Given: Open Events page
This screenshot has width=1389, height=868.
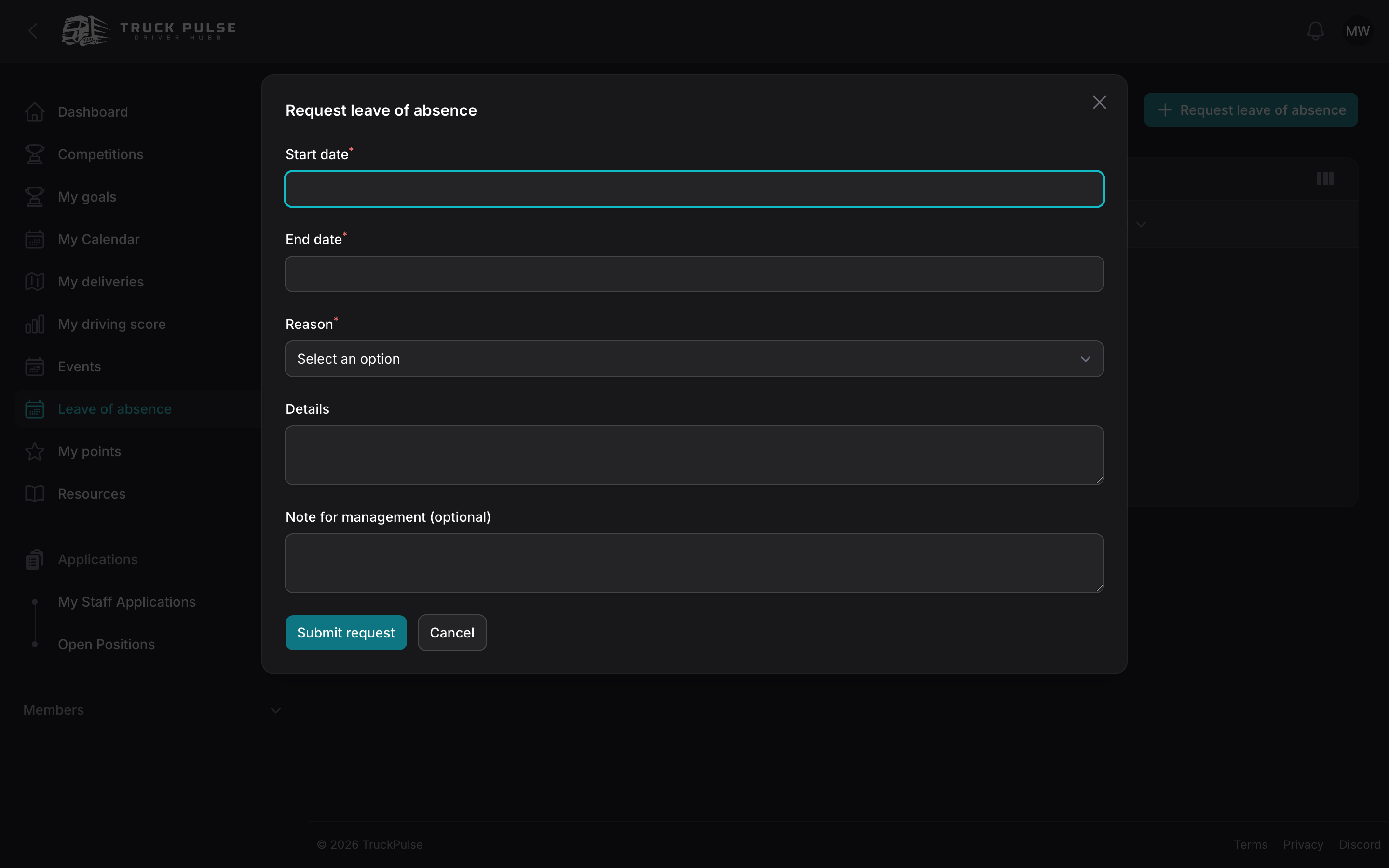Looking at the screenshot, I should point(79,367).
